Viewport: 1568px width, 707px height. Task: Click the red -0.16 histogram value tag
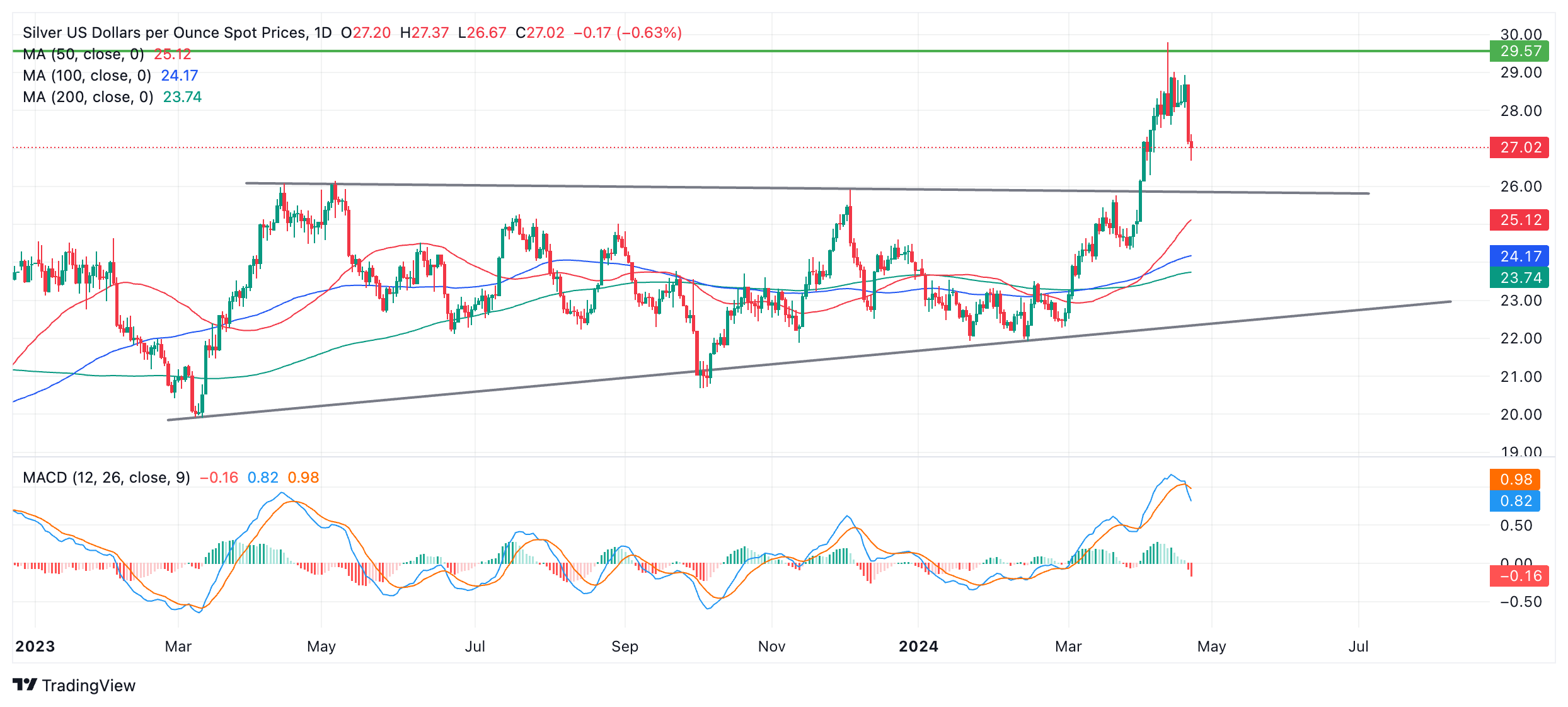[x=1519, y=576]
